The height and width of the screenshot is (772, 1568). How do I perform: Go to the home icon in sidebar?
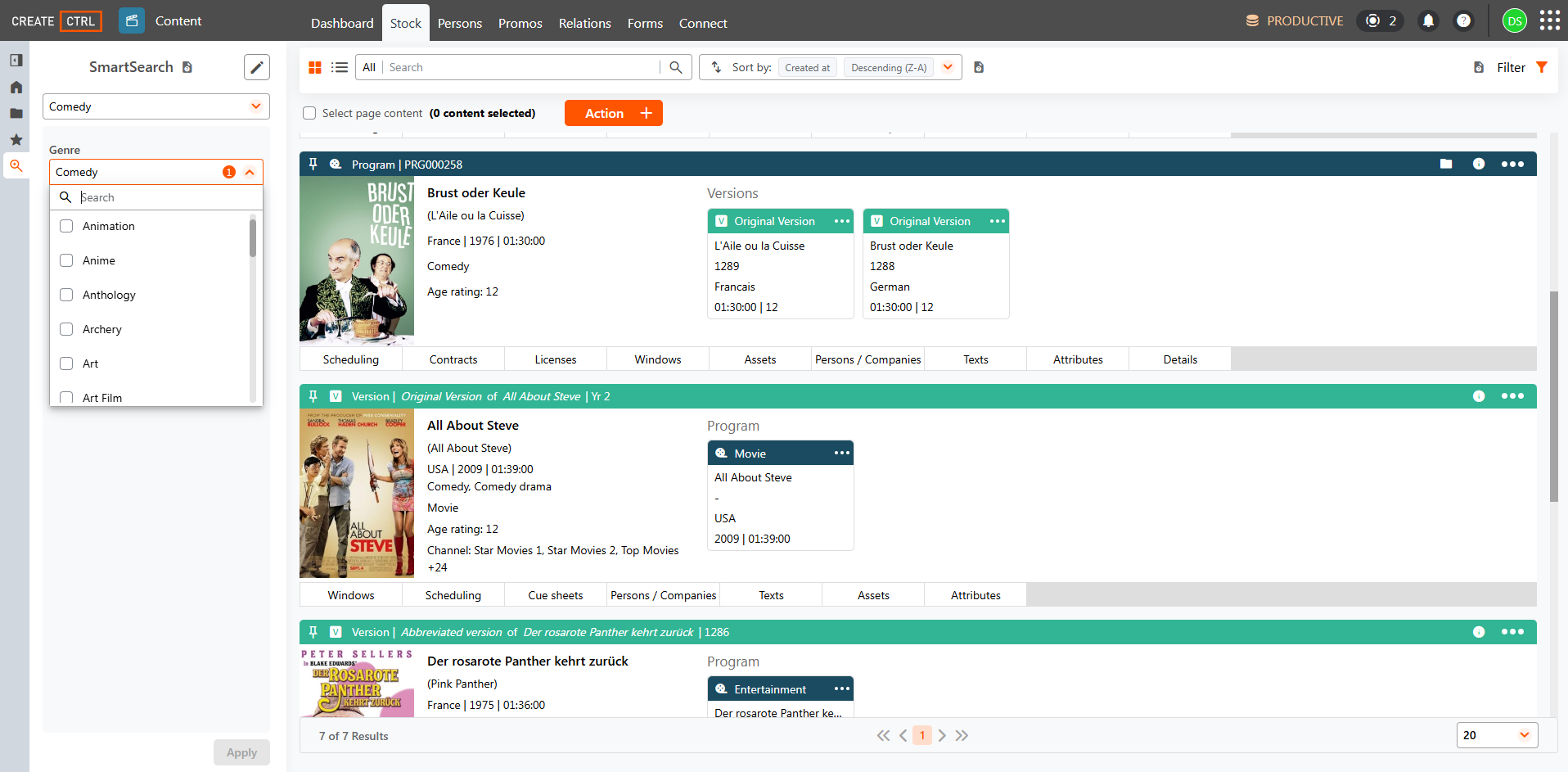(16, 87)
